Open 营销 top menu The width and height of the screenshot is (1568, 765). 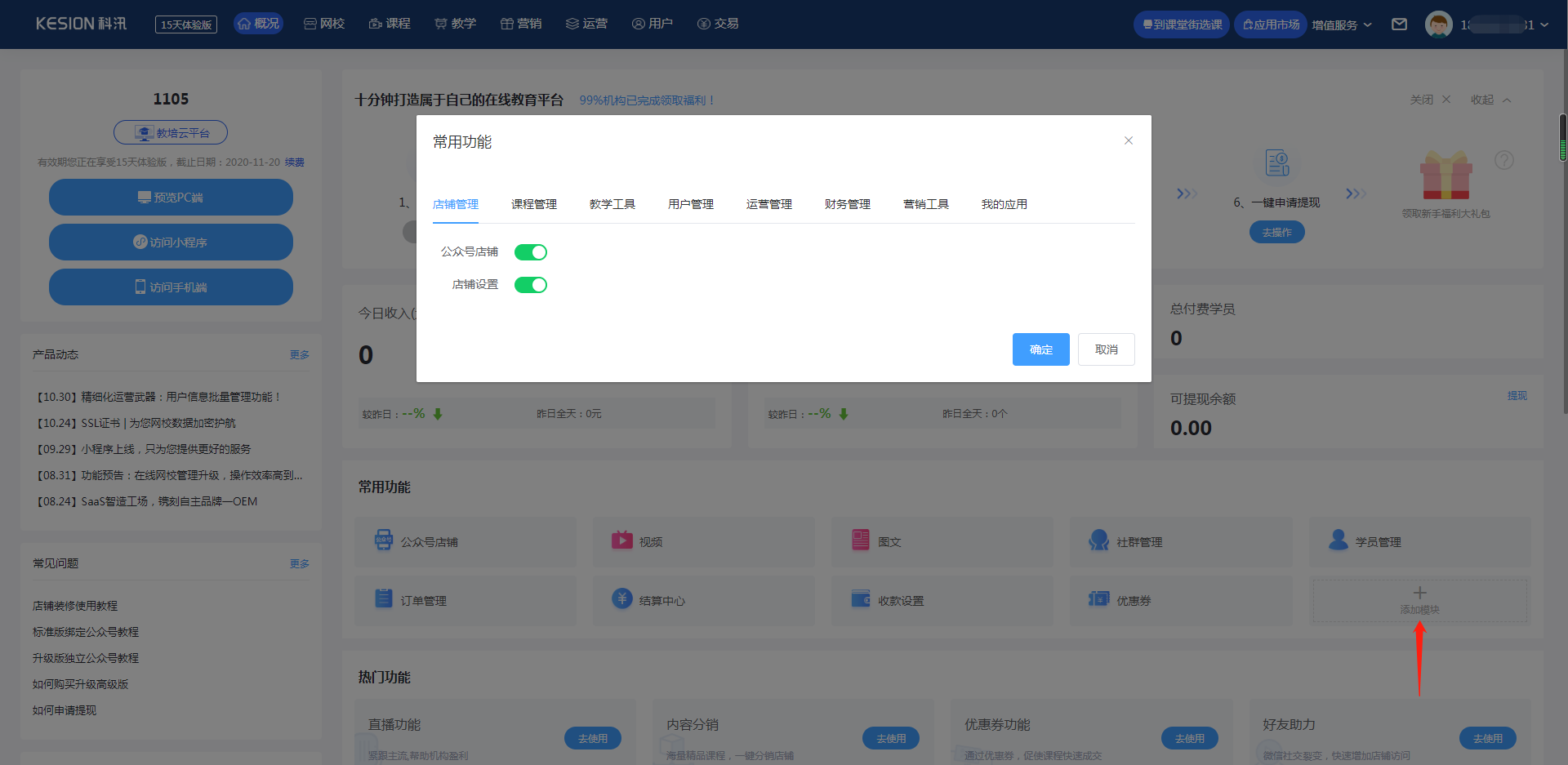click(x=521, y=24)
